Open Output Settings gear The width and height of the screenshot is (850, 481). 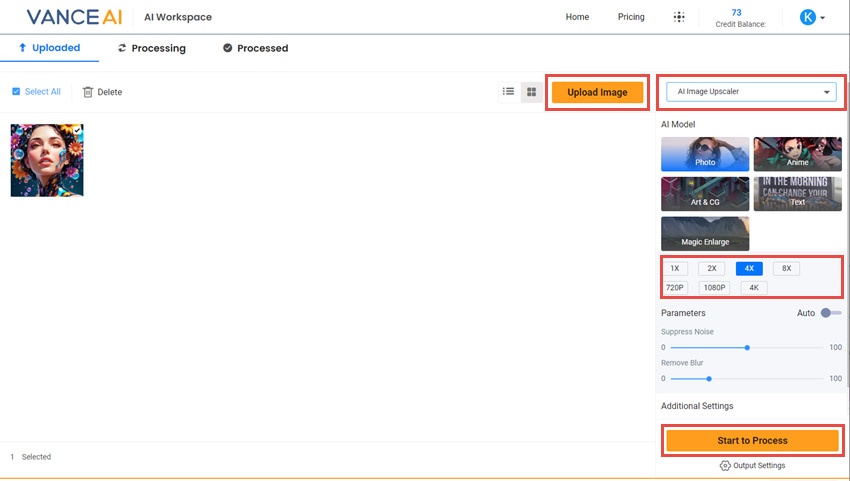click(x=725, y=466)
